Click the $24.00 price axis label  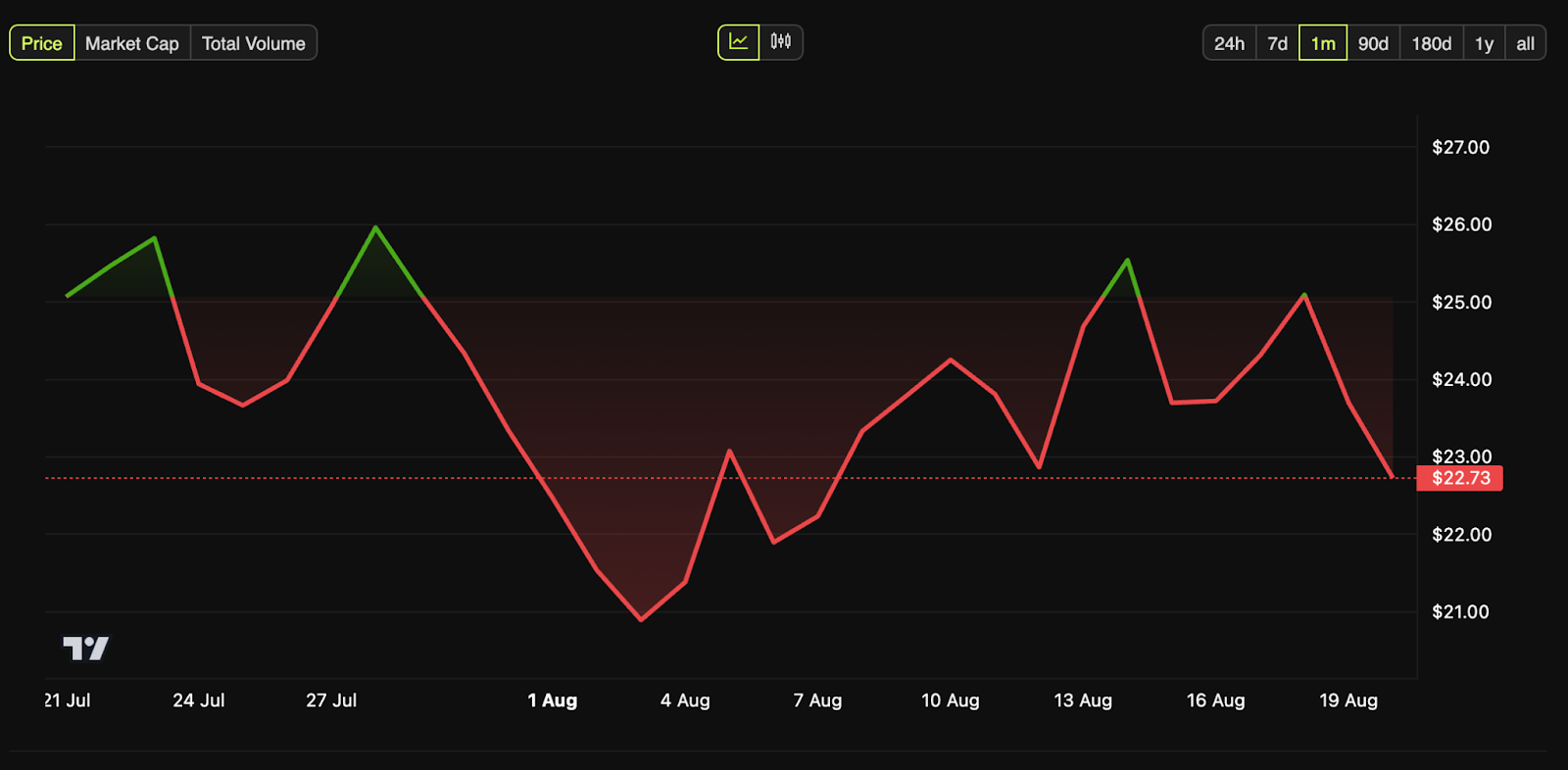(x=1461, y=379)
